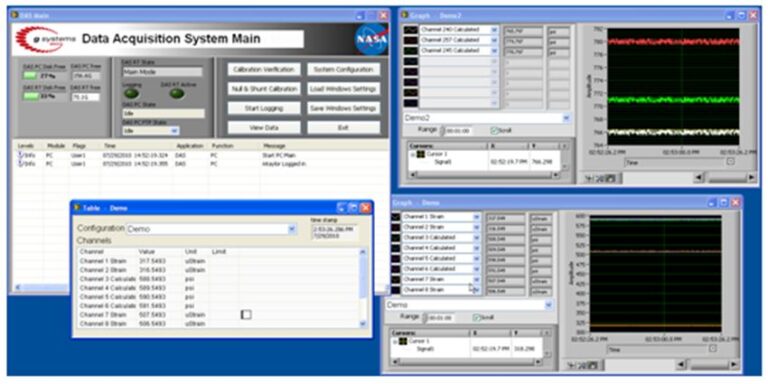Click the DAS RT Active LED indicator
Image resolution: width=768 pixels, height=384 pixels.
pos(176,94)
